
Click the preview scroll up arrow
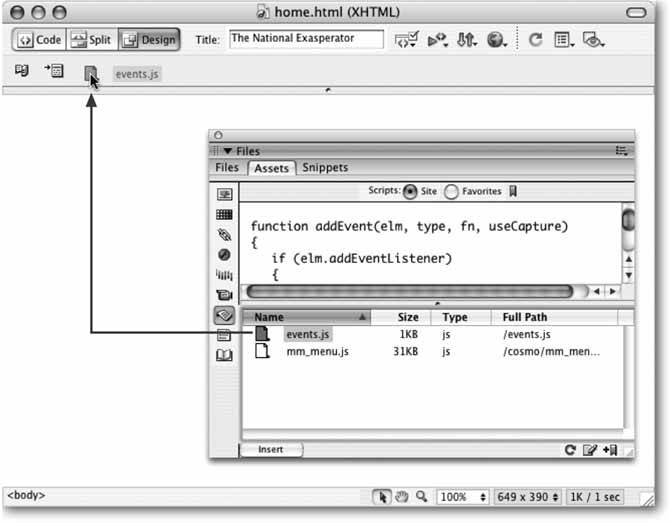point(628,259)
